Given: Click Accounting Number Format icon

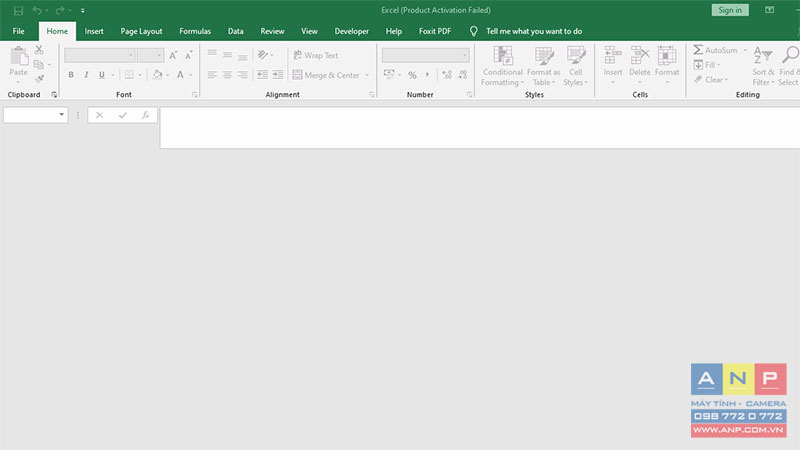Looking at the screenshot, I should pyautogui.click(x=389, y=74).
